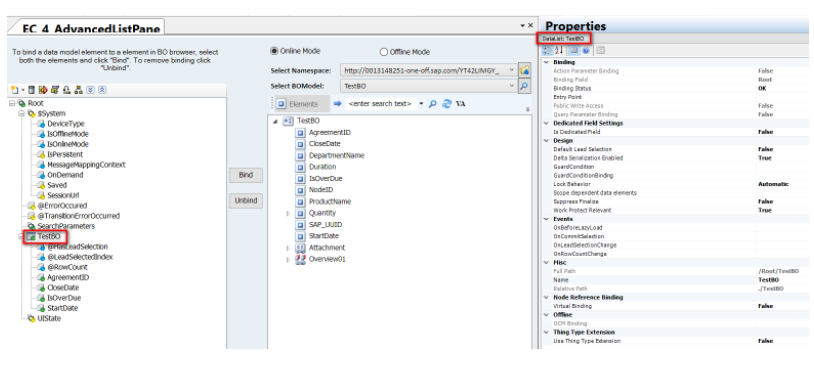Open the search text history dropdown arrow
This screenshot has height=371, width=814.
(421, 104)
